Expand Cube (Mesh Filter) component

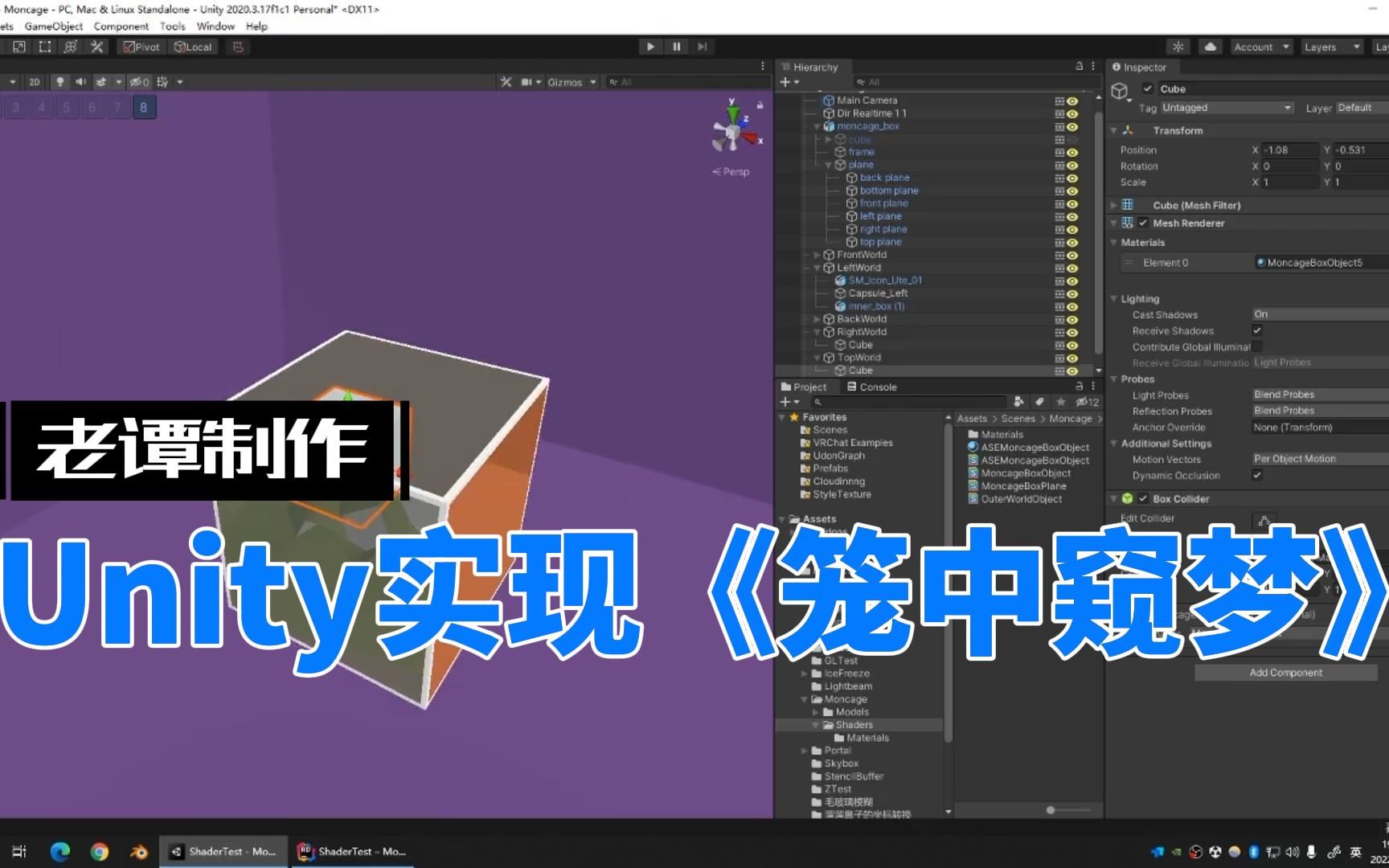coord(1114,206)
